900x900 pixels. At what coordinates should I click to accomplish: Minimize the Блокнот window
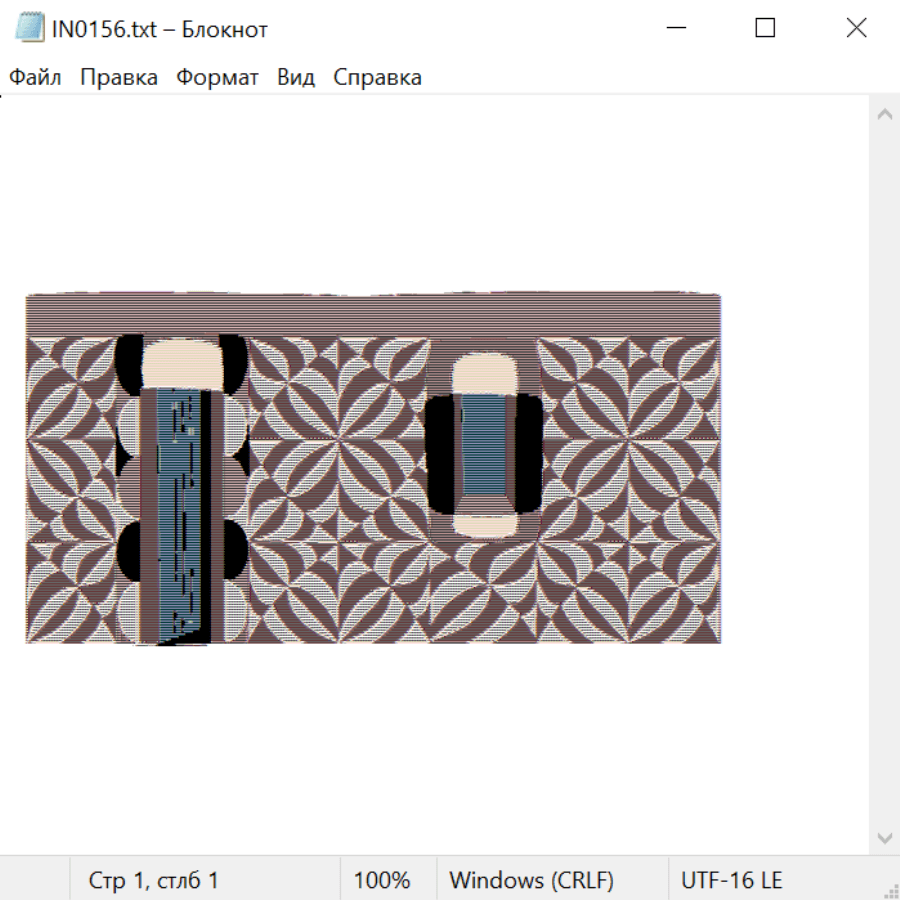tap(675, 28)
